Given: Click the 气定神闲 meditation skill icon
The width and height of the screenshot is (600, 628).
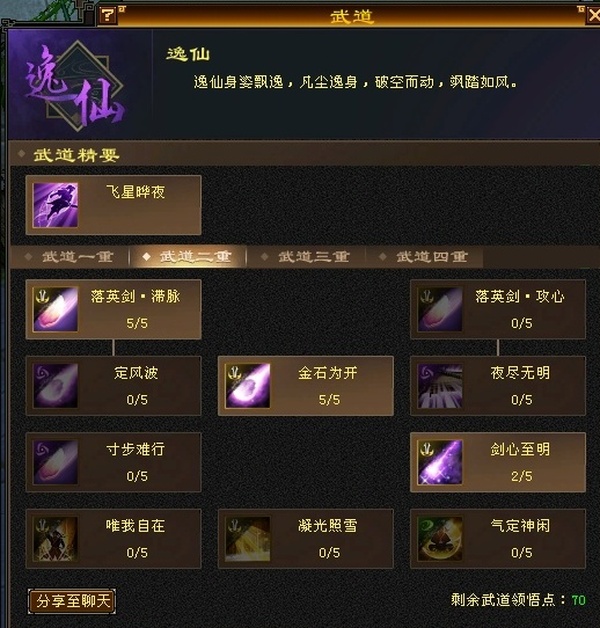Looking at the screenshot, I should tap(440, 539).
